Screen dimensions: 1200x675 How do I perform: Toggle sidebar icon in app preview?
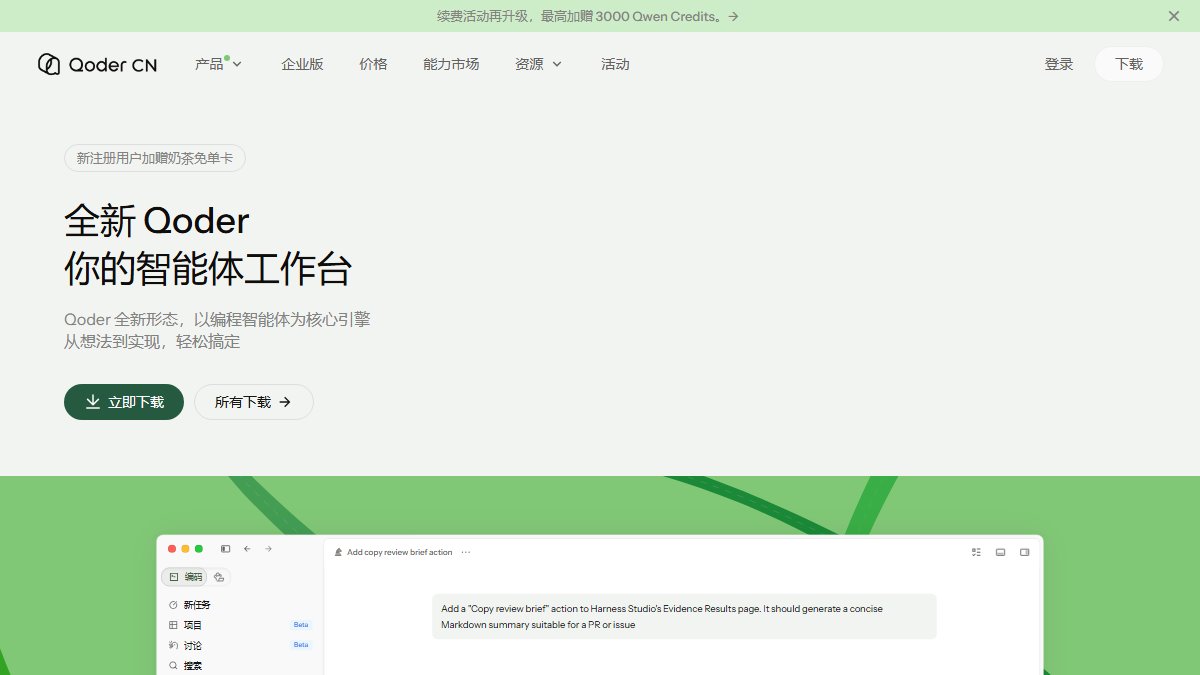[x=226, y=549]
